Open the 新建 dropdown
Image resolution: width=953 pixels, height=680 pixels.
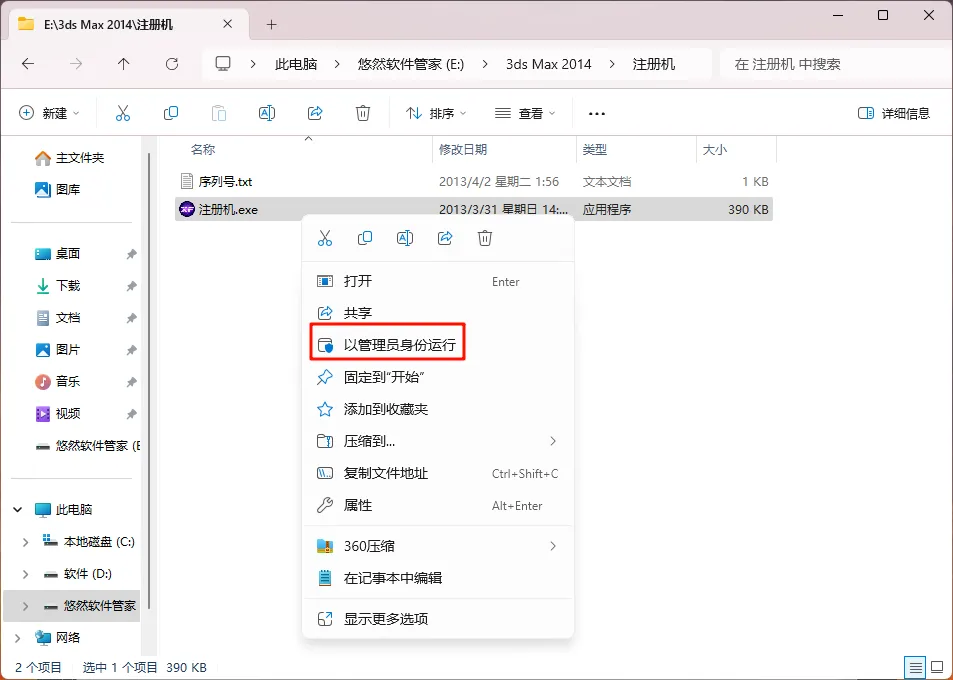[x=49, y=113]
